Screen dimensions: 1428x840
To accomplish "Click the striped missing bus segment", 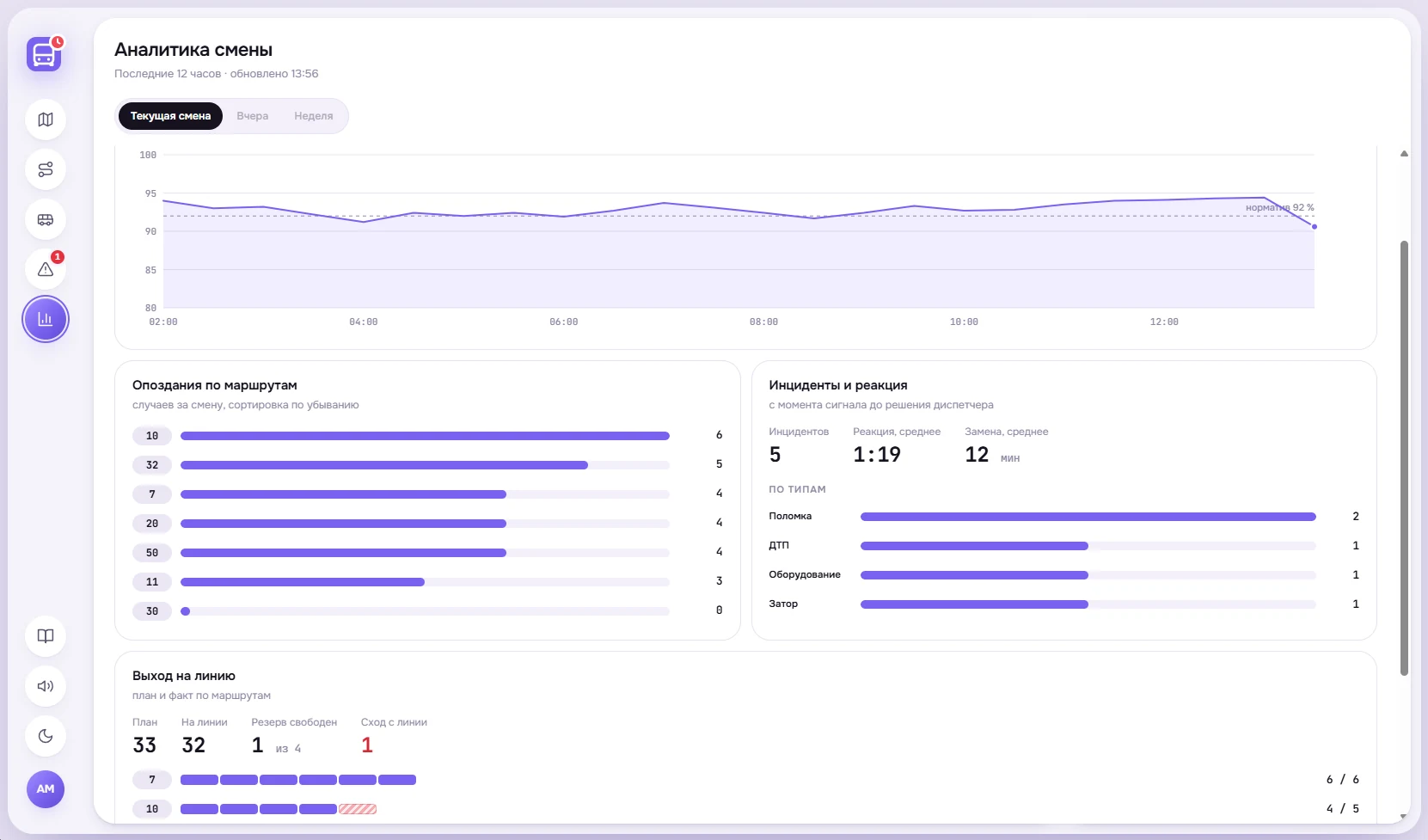I will tap(358, 809).
